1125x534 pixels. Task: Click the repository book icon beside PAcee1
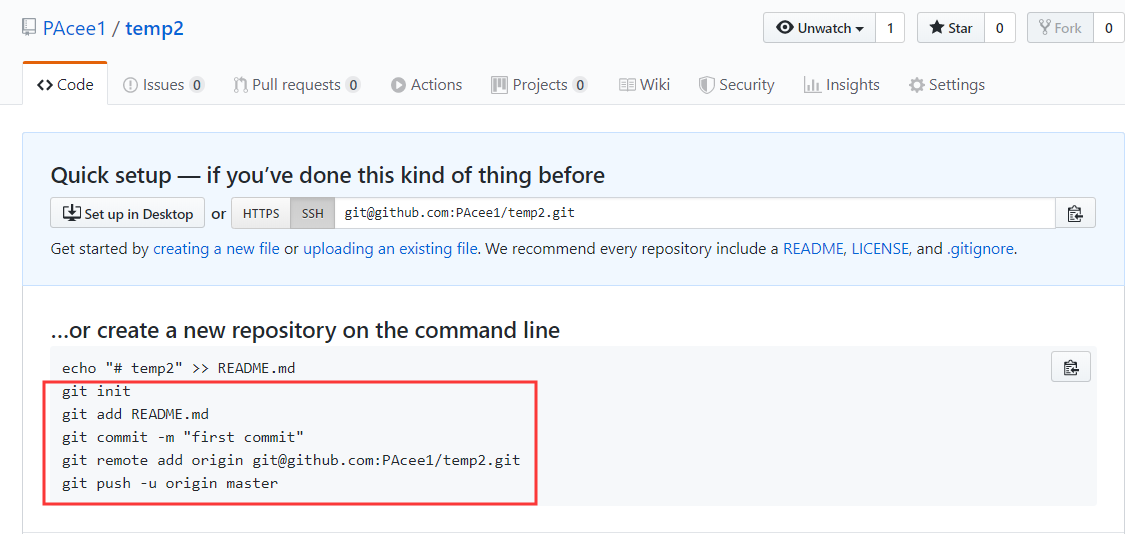click(29, 28)
